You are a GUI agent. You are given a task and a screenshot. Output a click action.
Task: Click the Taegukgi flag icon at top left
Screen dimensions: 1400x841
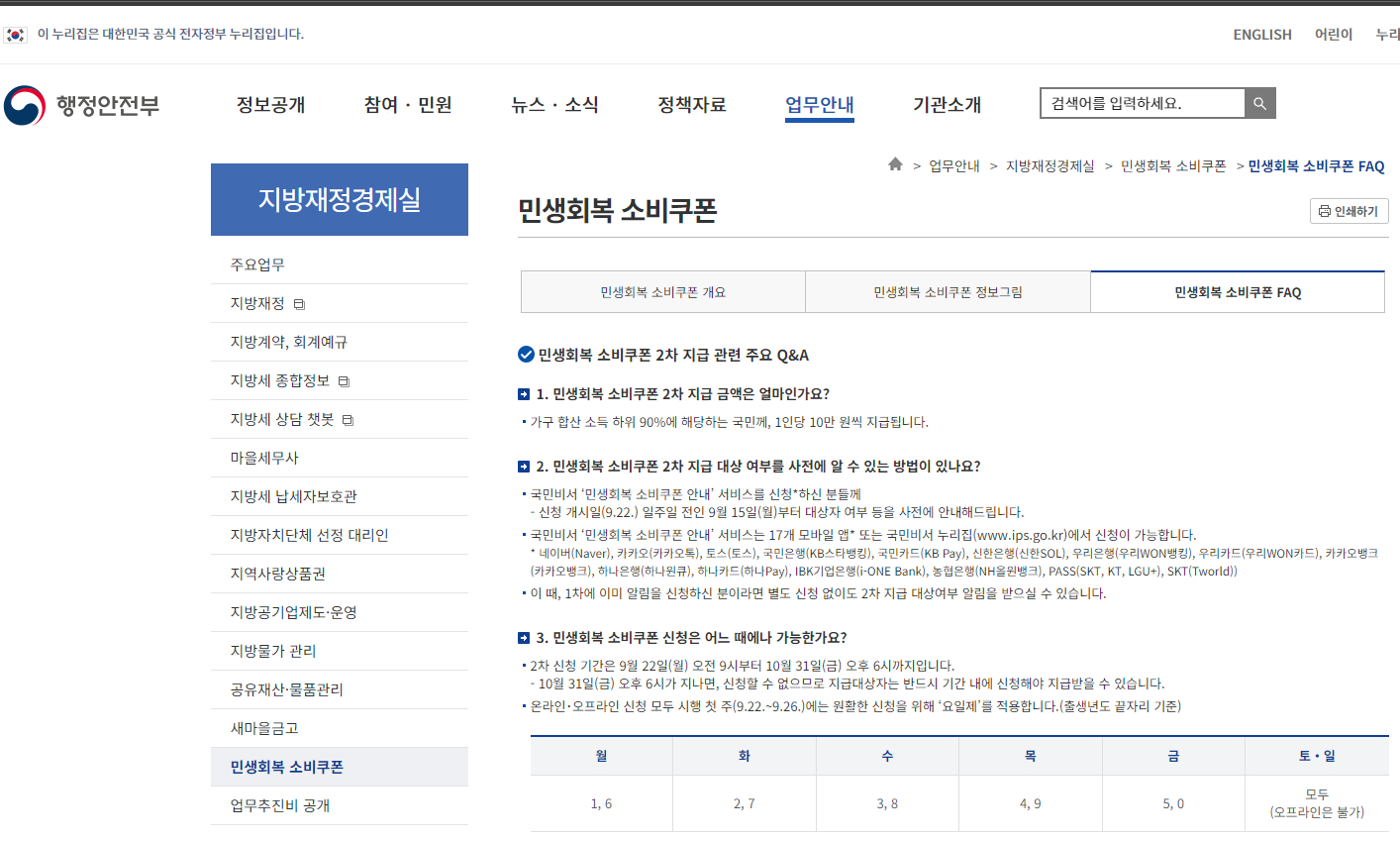pos(15,33)
